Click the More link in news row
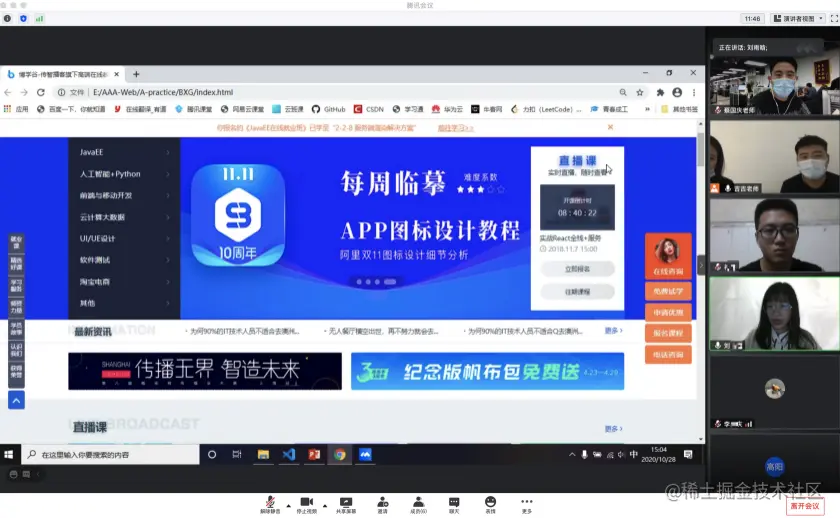Viewport: 840px width, 518px height. pos(613,331)
